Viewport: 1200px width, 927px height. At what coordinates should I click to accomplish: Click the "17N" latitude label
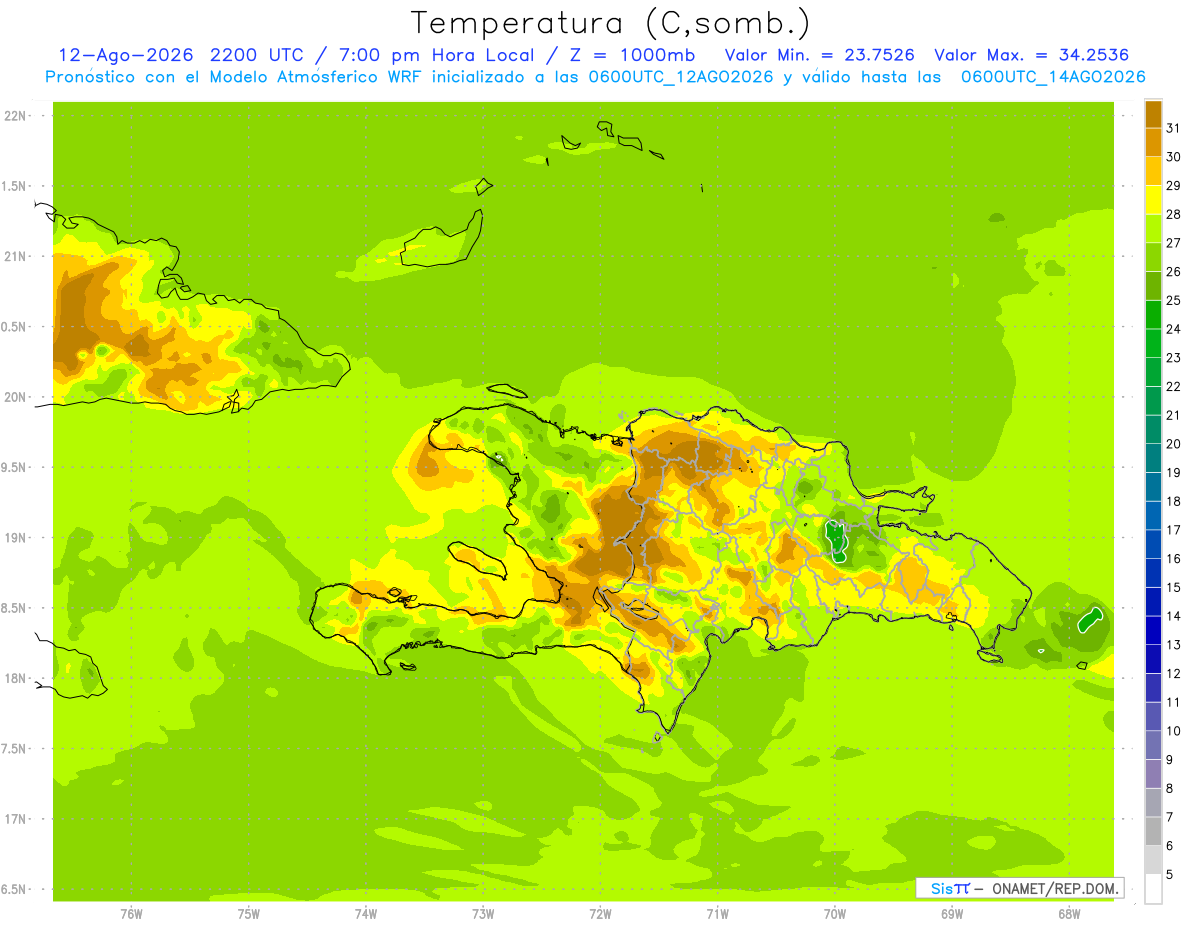point(14,819)
